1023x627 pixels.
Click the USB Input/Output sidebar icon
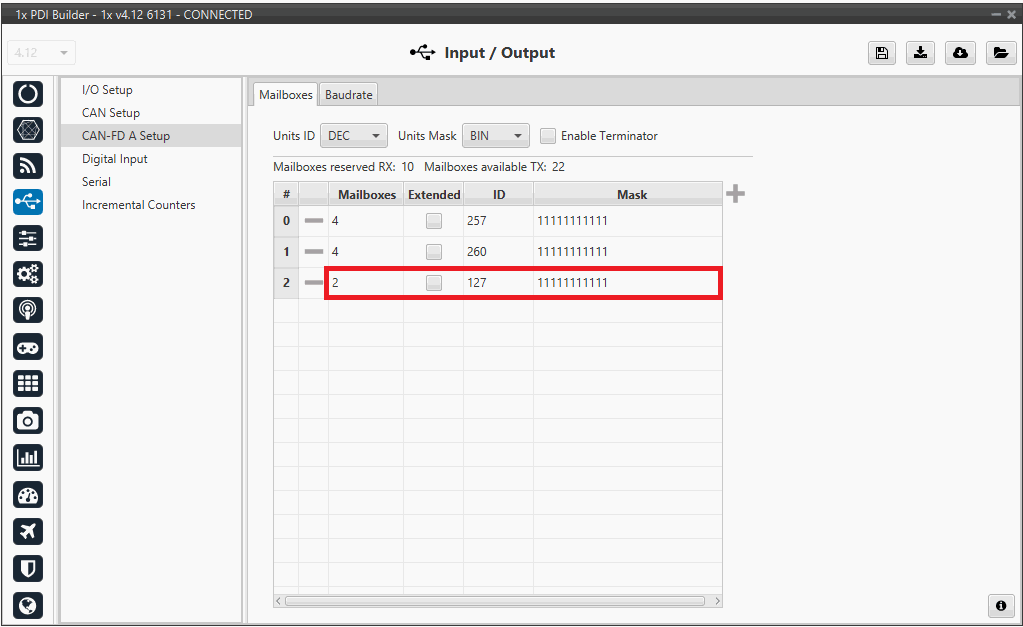tap(28, 202)
